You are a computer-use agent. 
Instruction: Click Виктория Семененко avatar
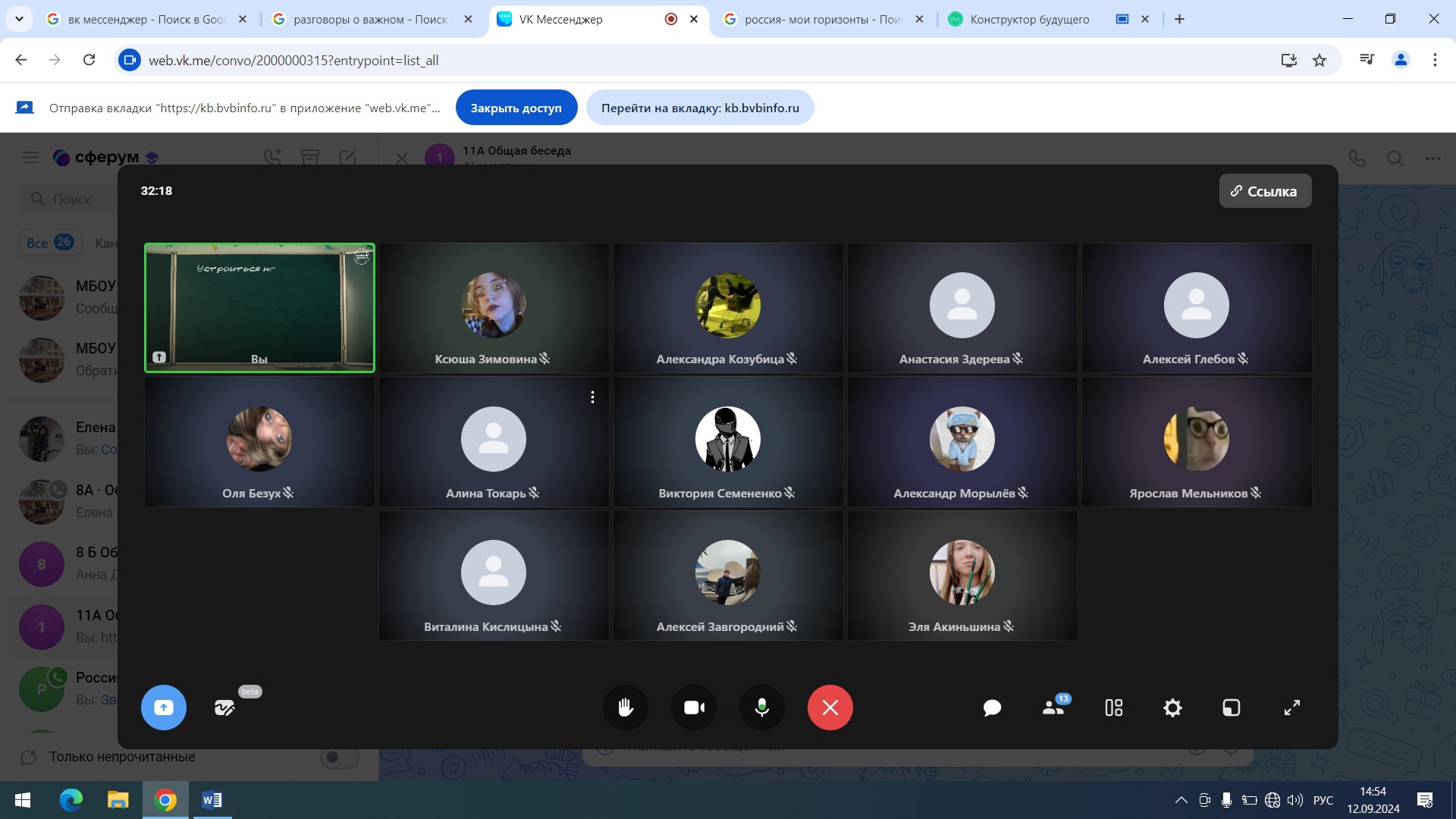click(728, 438)
